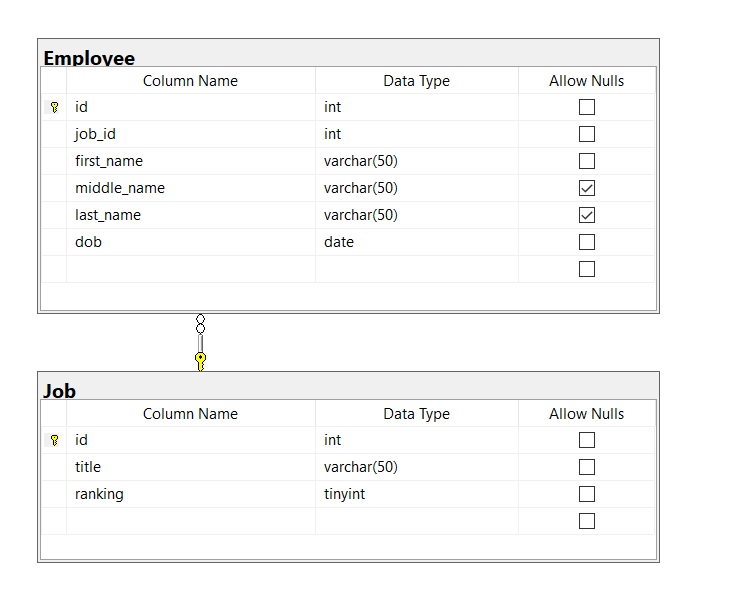This screenshot has width=738, height=592.
Task: Select the Employee id column name cell
Action: click(191, 107)
